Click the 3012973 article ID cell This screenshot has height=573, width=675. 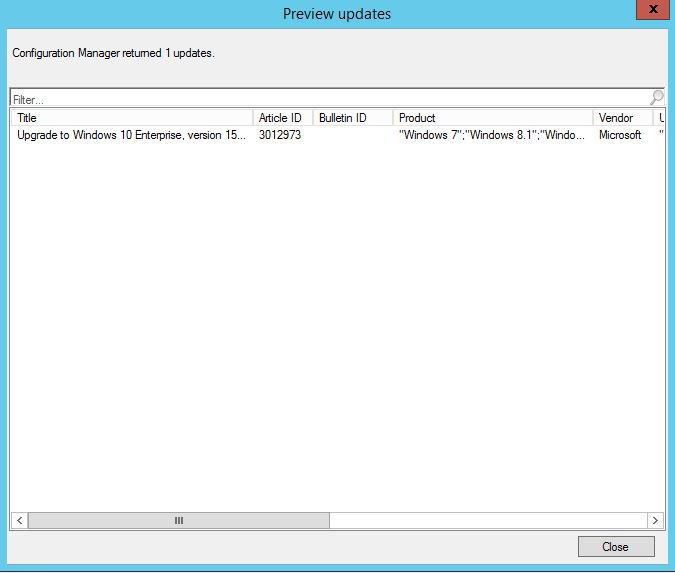tap(280, 135)
